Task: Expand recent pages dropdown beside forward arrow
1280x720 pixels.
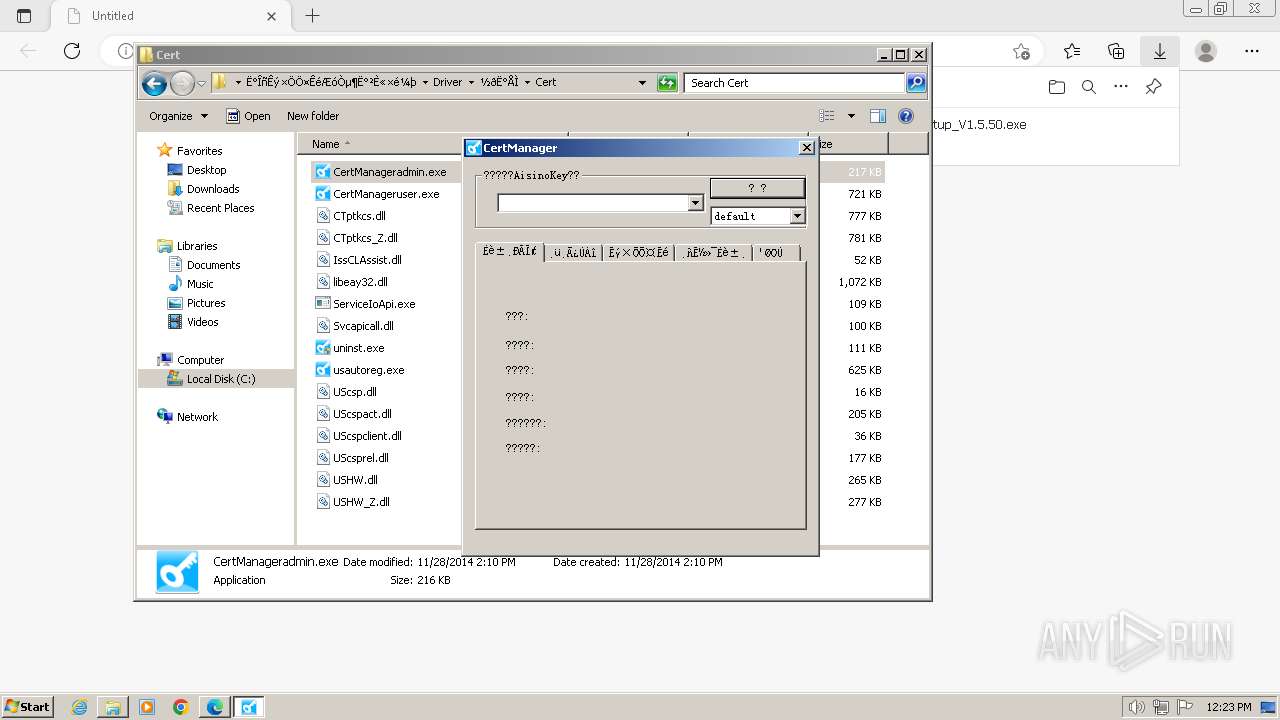Action: [202, 83]
